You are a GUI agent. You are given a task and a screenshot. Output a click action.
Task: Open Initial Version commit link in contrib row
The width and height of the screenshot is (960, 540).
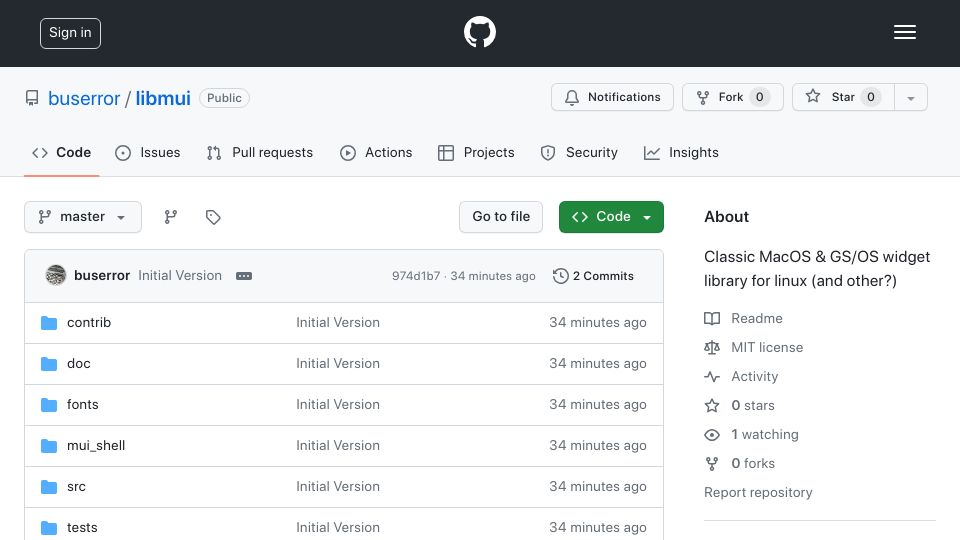click(338, 323)
